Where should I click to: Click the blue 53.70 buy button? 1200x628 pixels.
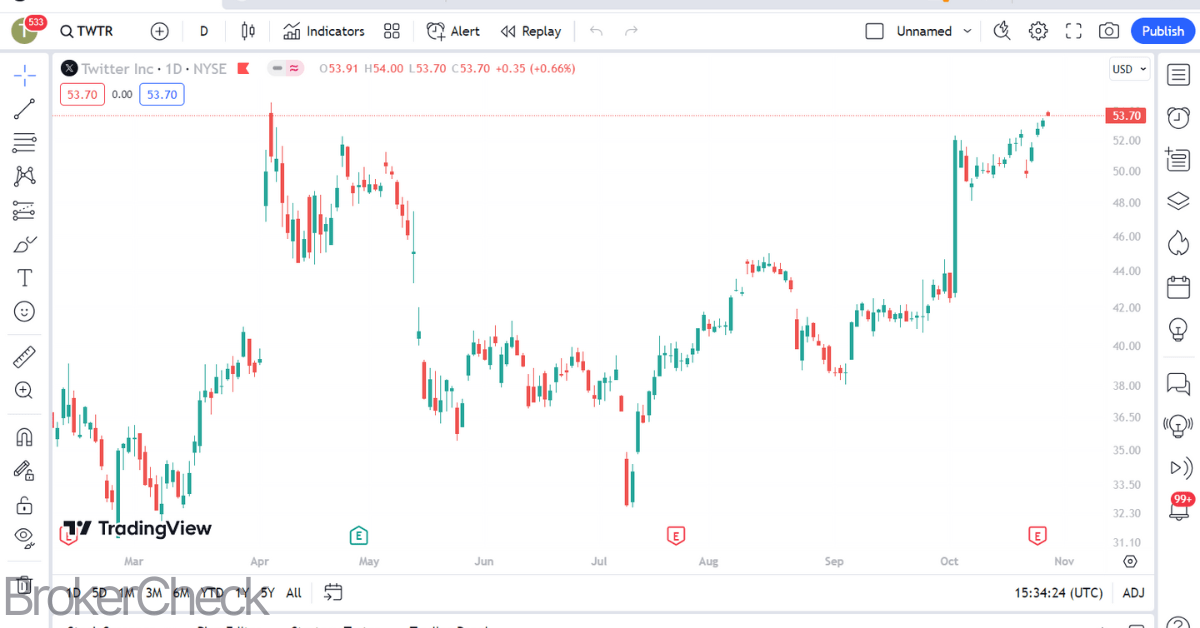[161, 95]
